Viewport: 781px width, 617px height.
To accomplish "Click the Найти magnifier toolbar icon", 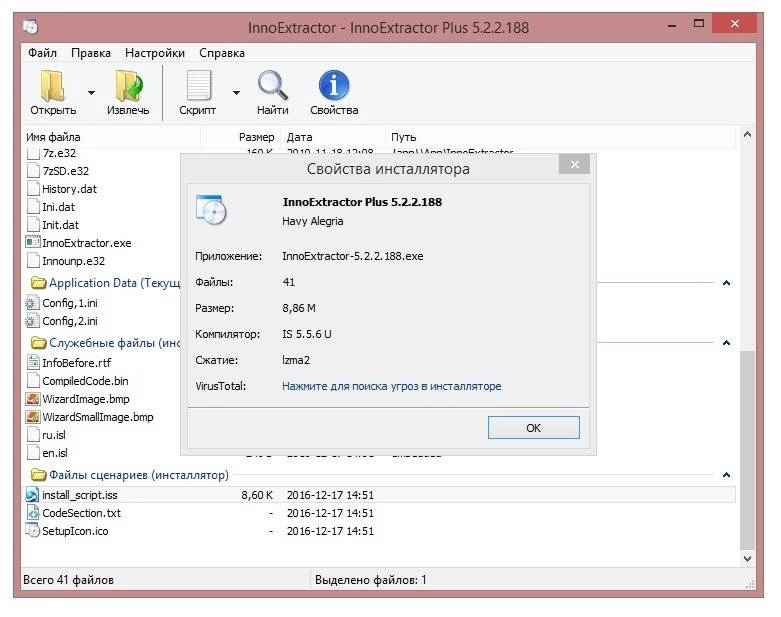I will (x=272, y=85).
